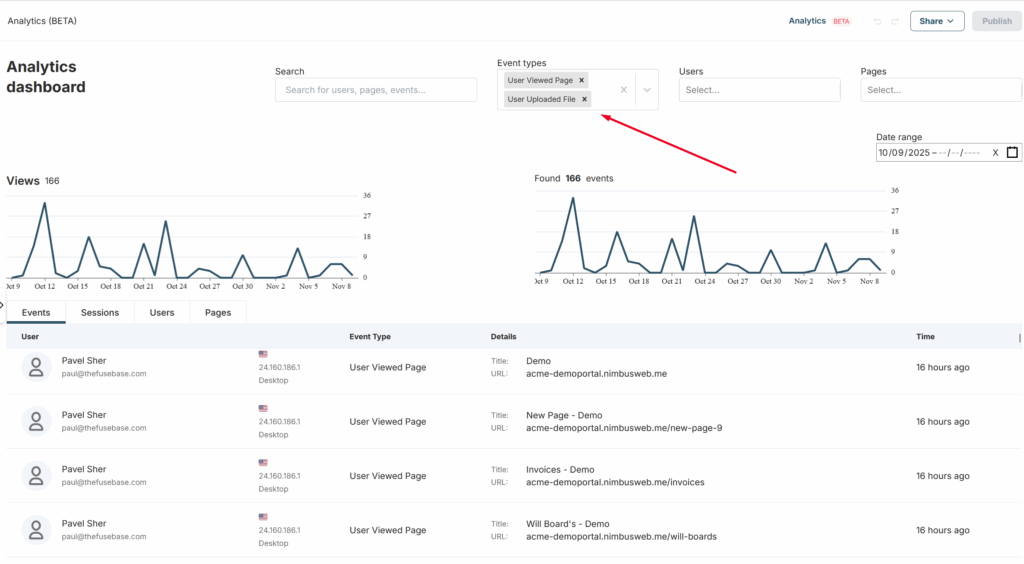
Task: Switch to the Sessions tab
Action: point(100,313)
